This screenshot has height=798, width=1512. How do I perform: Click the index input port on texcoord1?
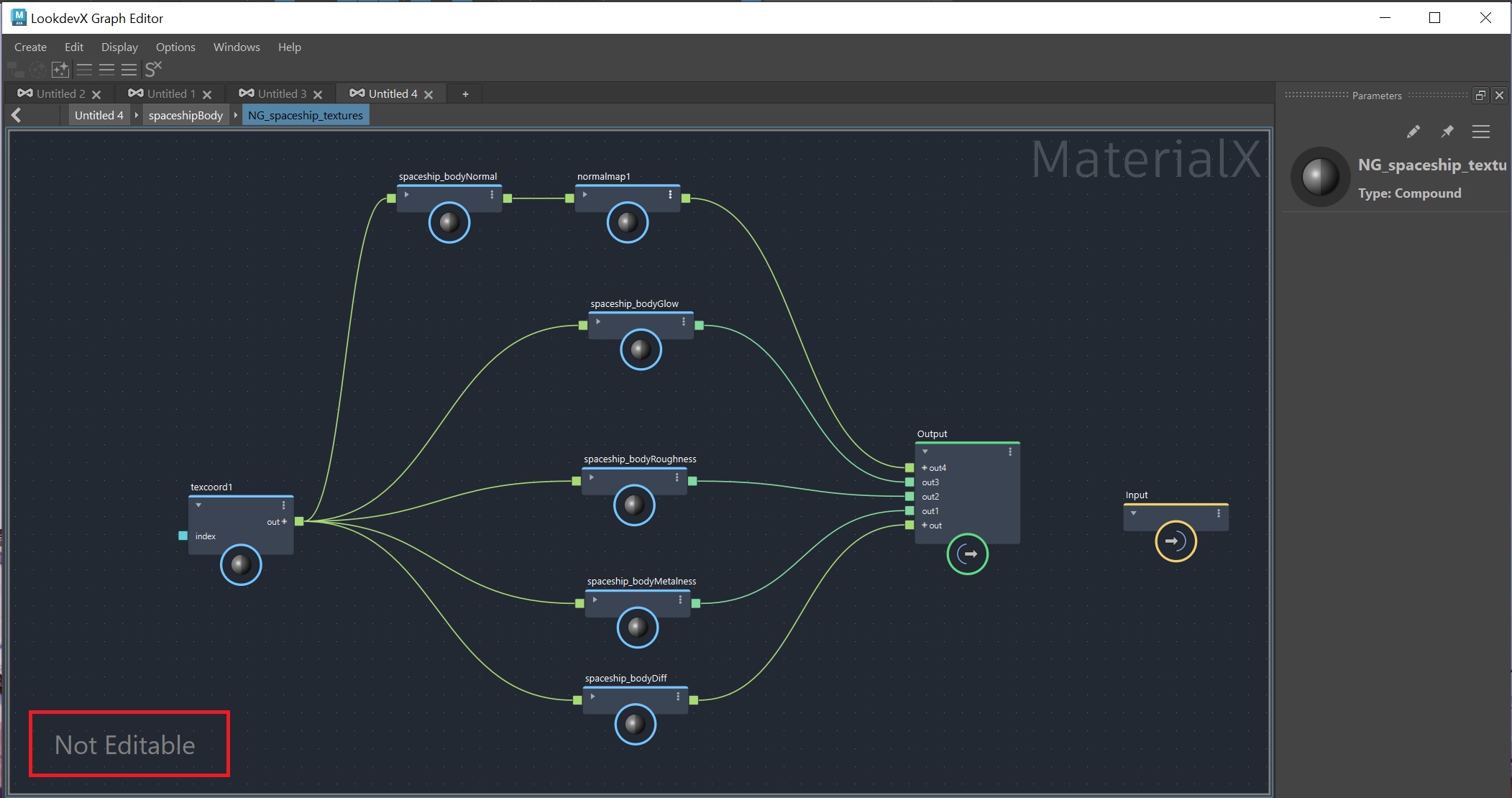(183, 536)
